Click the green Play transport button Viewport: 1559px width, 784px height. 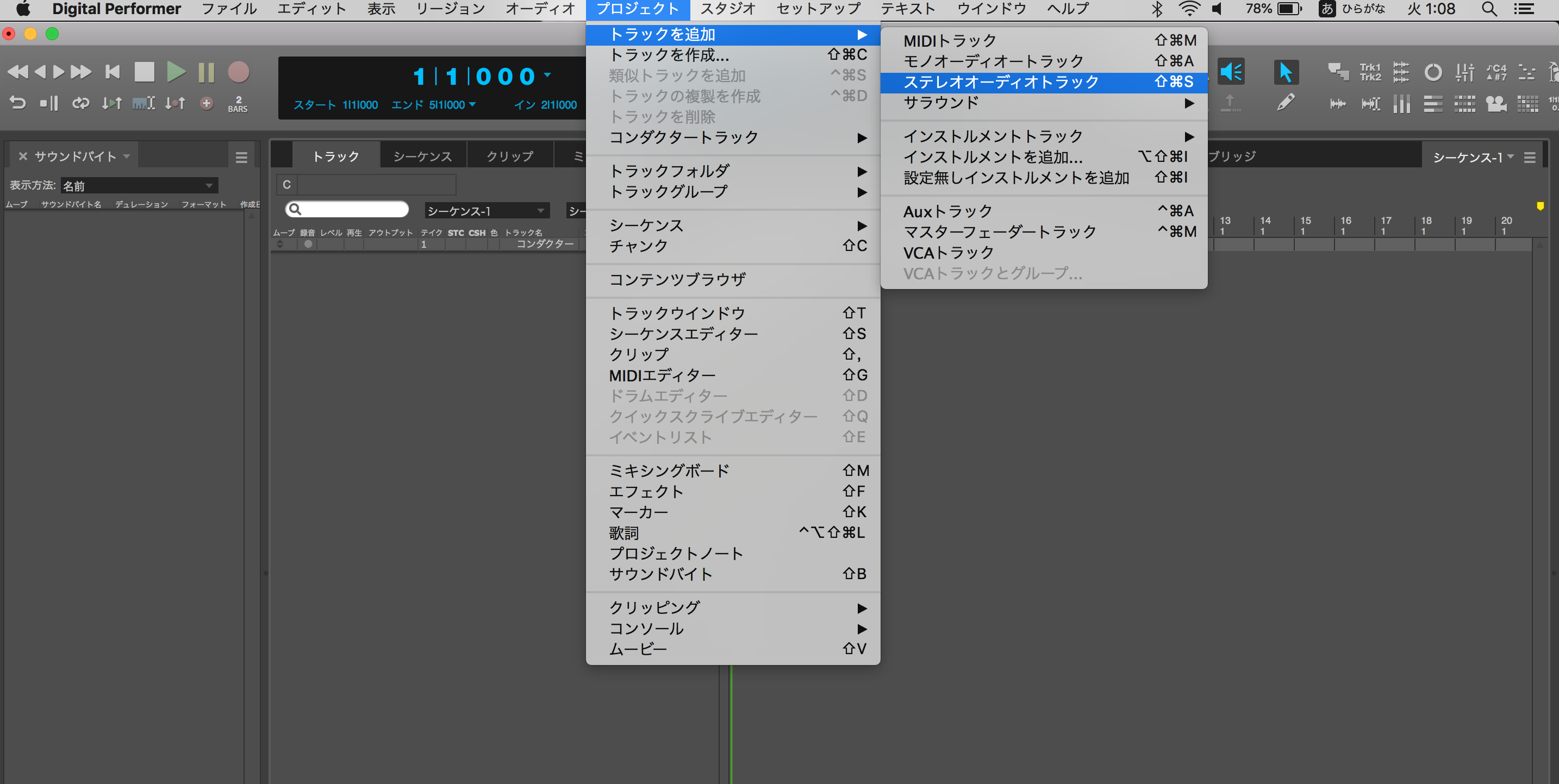coord(176,72)
